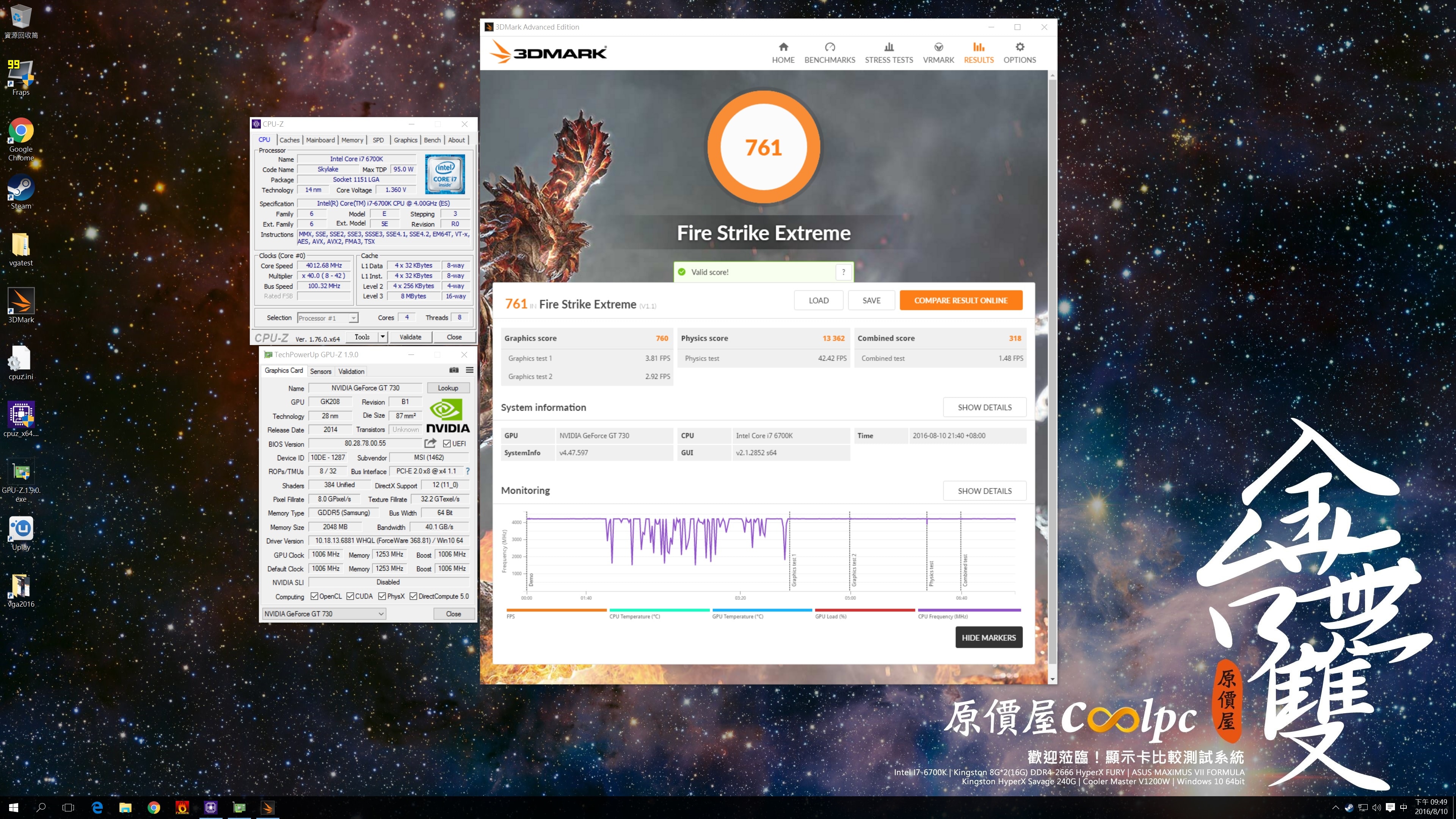Select the 3DMark desktop shortcut
The height and width of the screenshot is (819, 1456).
(21, 305)
